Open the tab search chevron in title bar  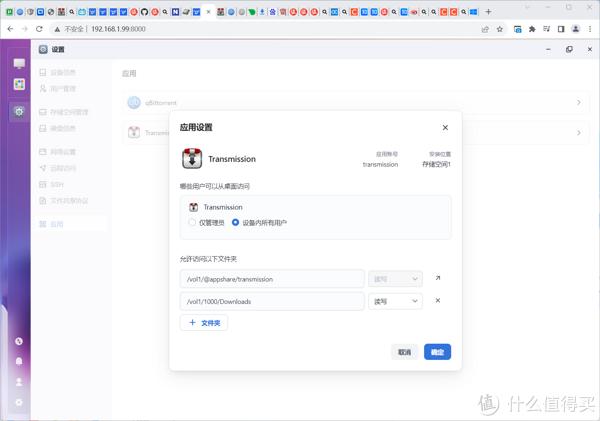[x=528, y=7]
